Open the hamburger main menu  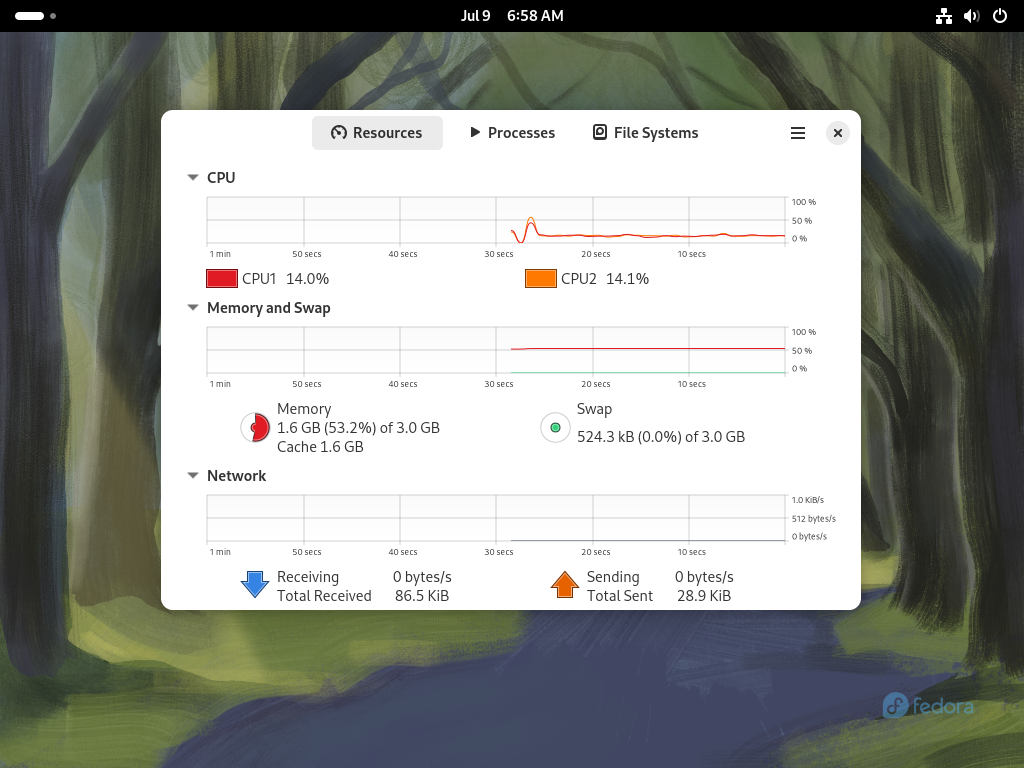[x=797, y=133]
